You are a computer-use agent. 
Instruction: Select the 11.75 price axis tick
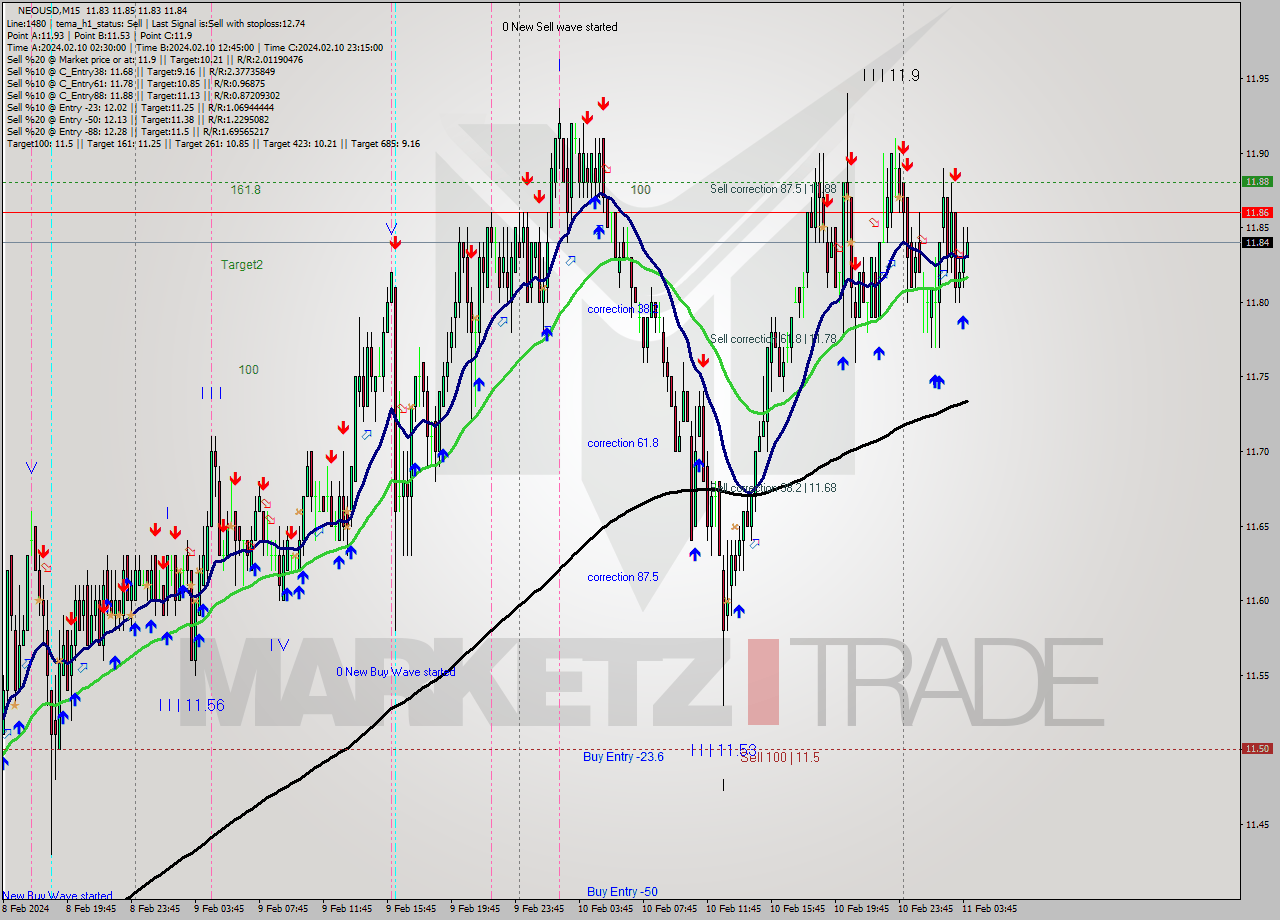point(1257,377)
